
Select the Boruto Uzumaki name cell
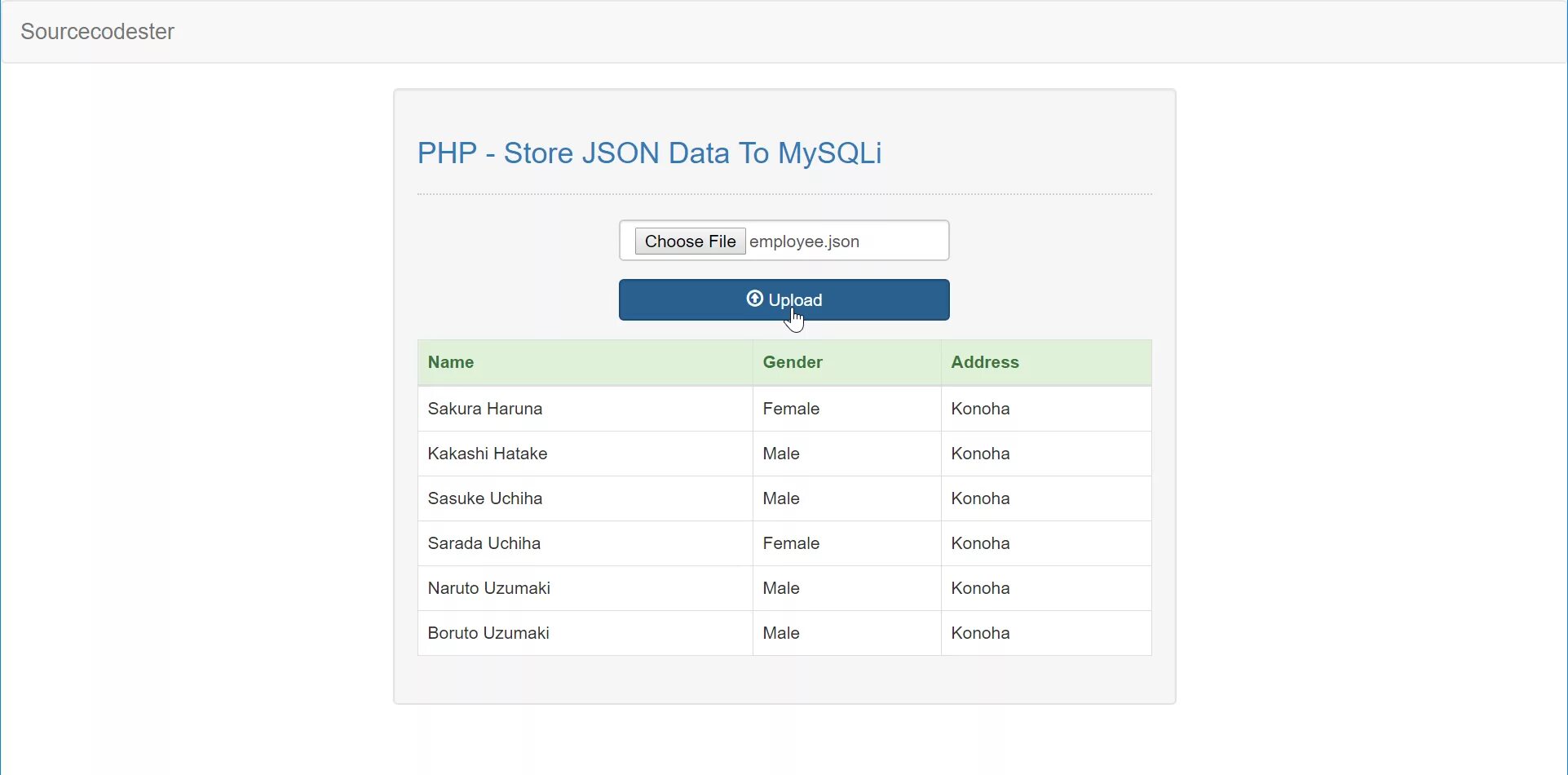pyautogui.click(x=488, y=633)
